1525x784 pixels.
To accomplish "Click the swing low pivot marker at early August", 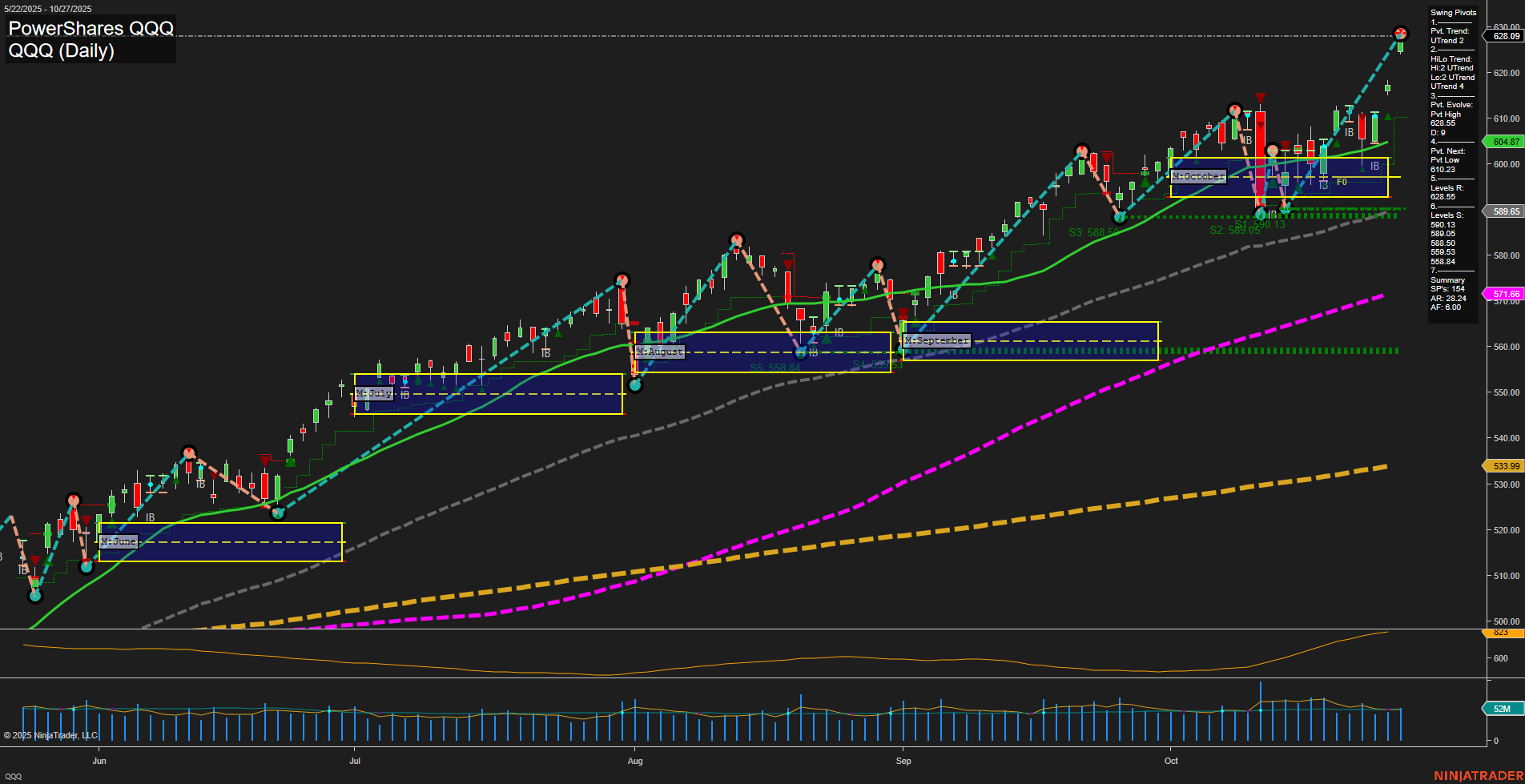I will [x=635, y=385].
